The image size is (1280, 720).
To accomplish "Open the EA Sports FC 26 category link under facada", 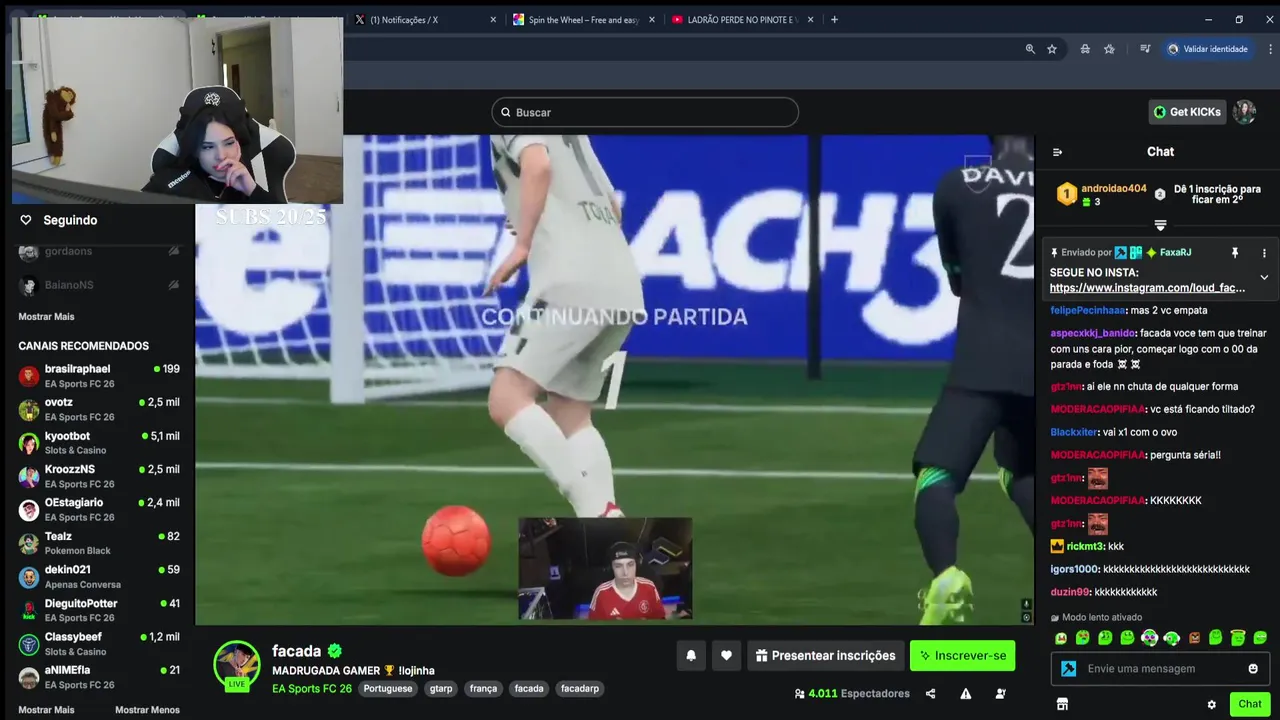I will [312, 689].
